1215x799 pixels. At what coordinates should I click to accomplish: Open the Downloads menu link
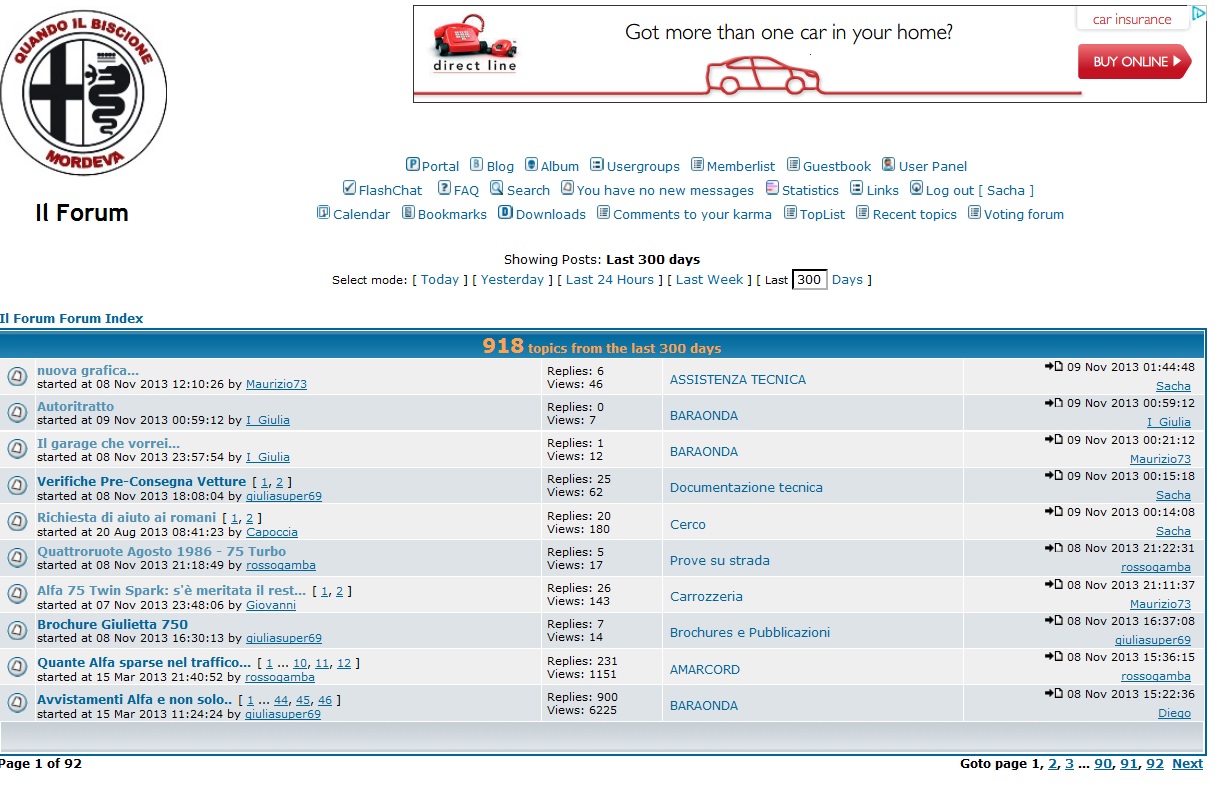(551, 214)
